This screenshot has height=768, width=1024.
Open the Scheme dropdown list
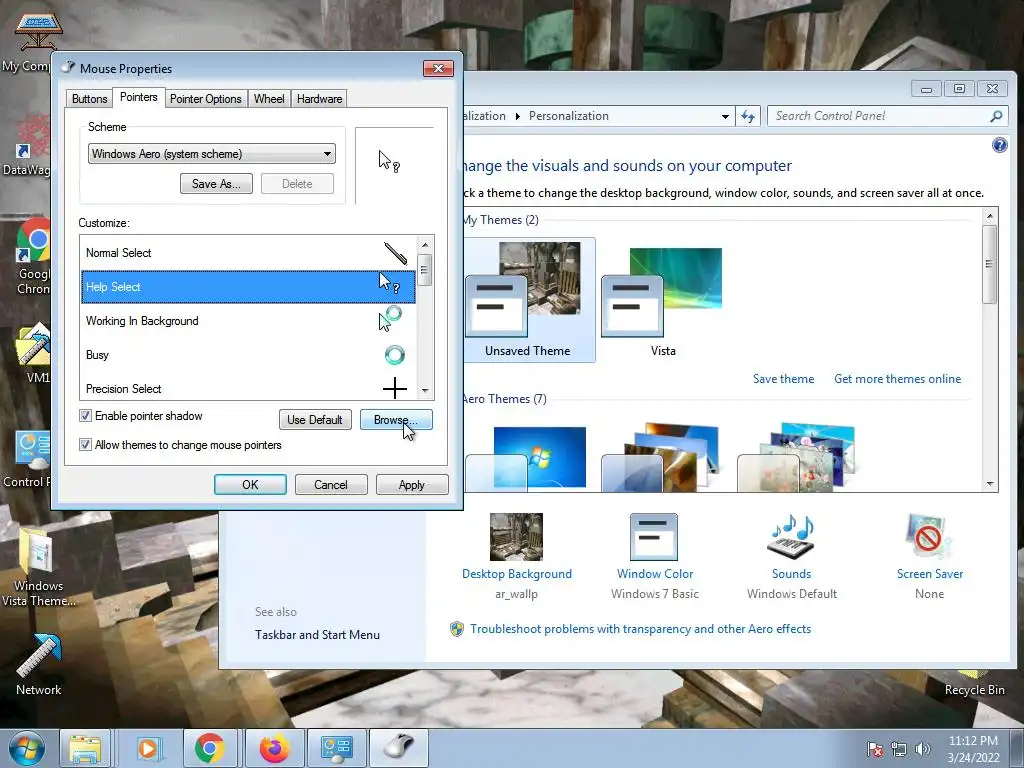(x=212, y=153)
